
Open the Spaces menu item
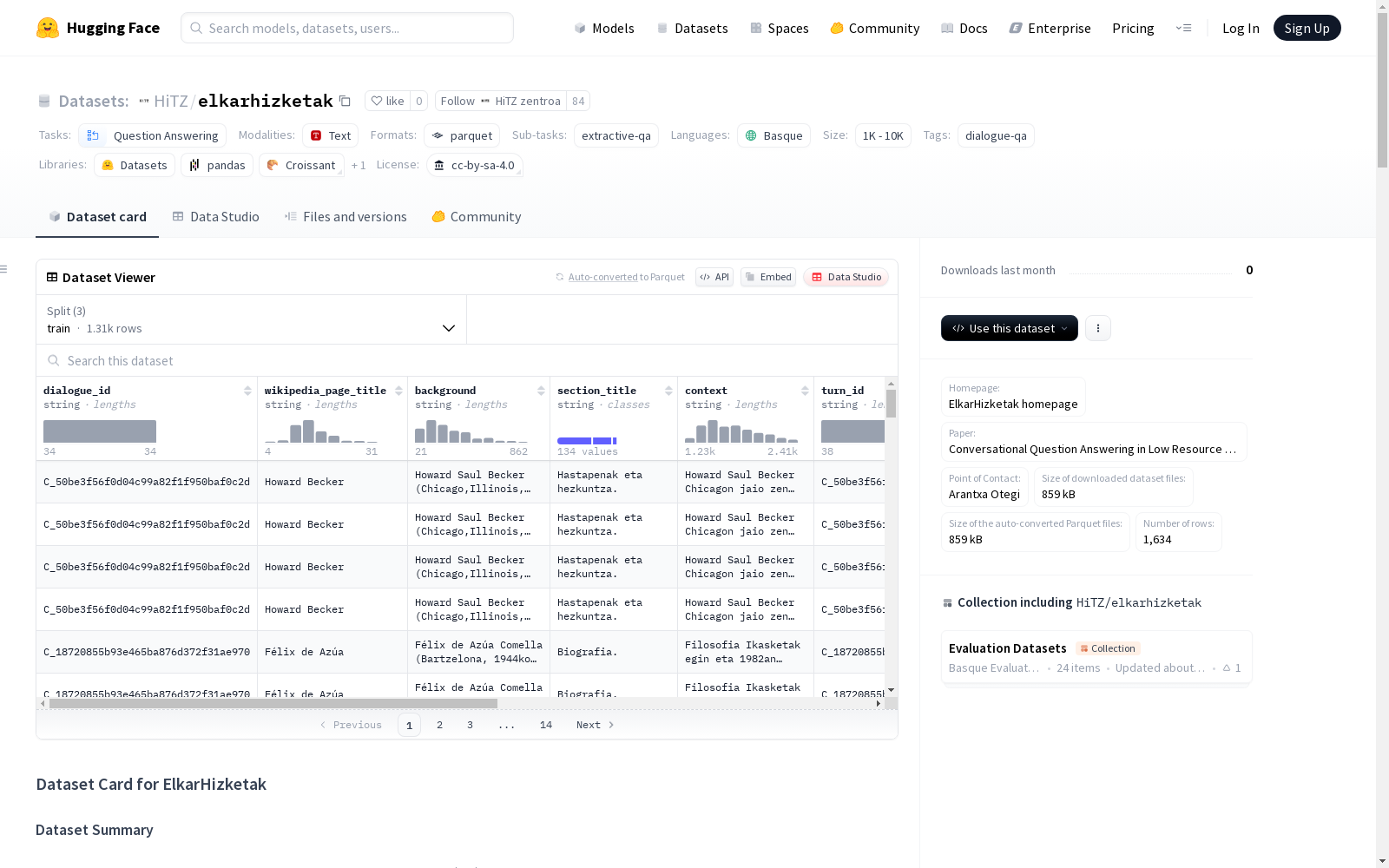780,28
